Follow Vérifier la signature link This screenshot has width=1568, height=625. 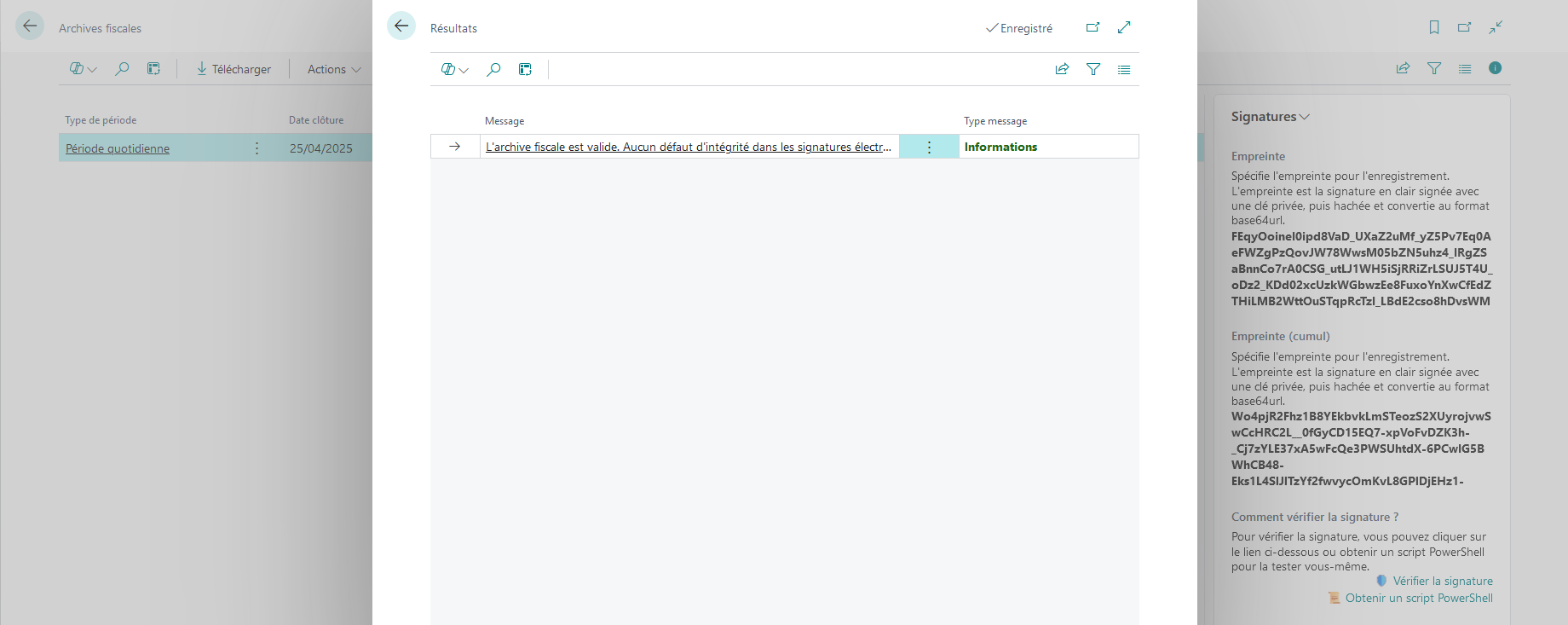coord(1443,581)
